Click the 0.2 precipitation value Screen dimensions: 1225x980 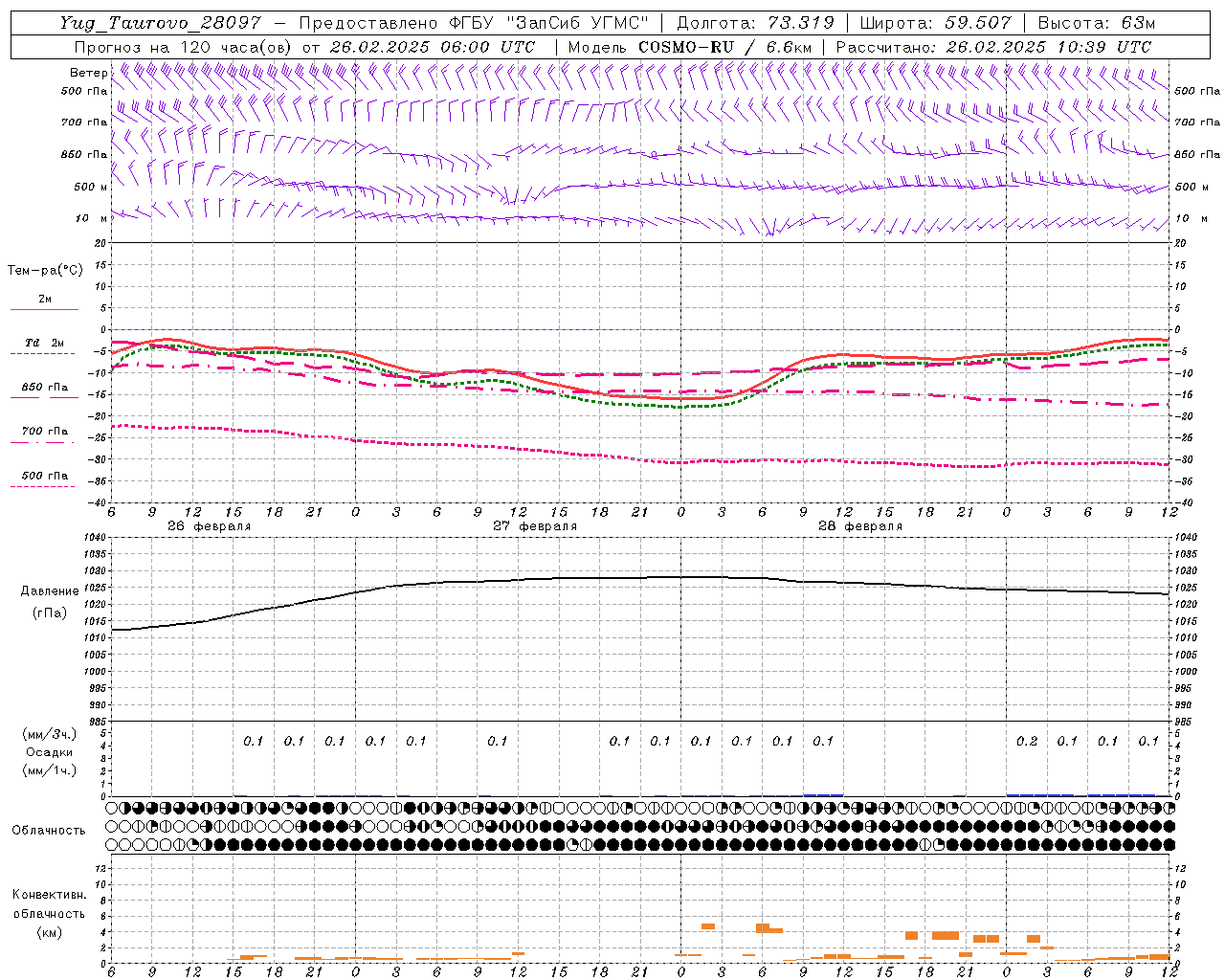pos(1027,741)
